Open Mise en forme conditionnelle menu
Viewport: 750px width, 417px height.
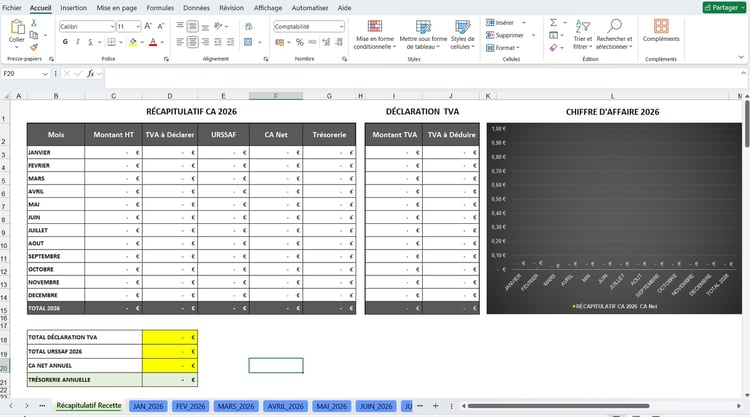tap(375, 34)
